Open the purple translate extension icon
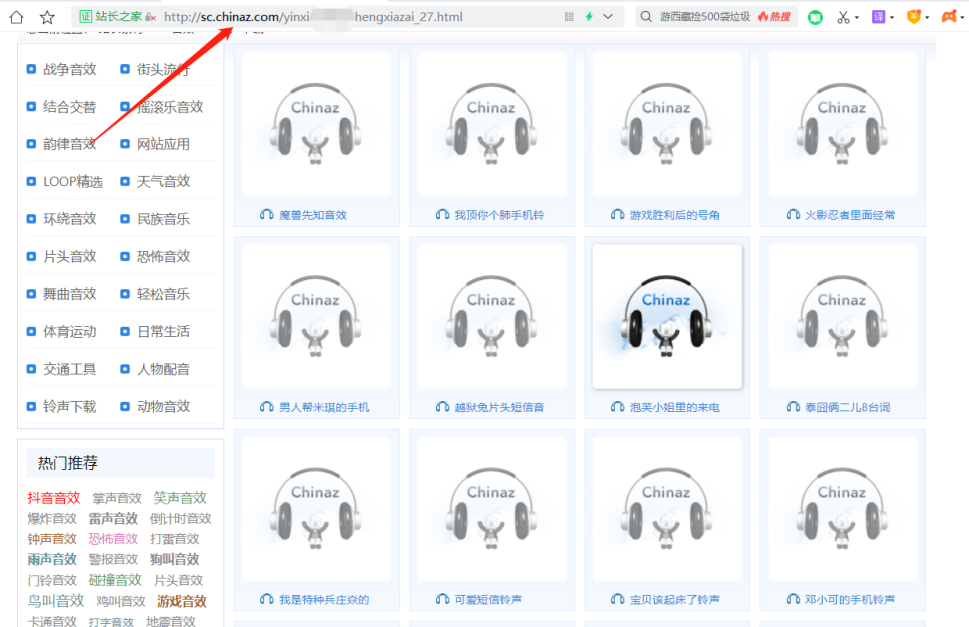The height and width of the screenshot is (627, 969). (878, 15)
